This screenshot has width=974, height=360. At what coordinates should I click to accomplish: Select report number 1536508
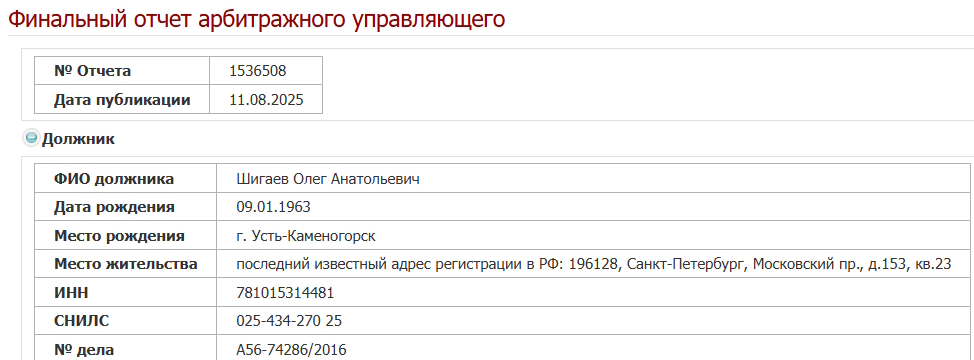(258, 71)
